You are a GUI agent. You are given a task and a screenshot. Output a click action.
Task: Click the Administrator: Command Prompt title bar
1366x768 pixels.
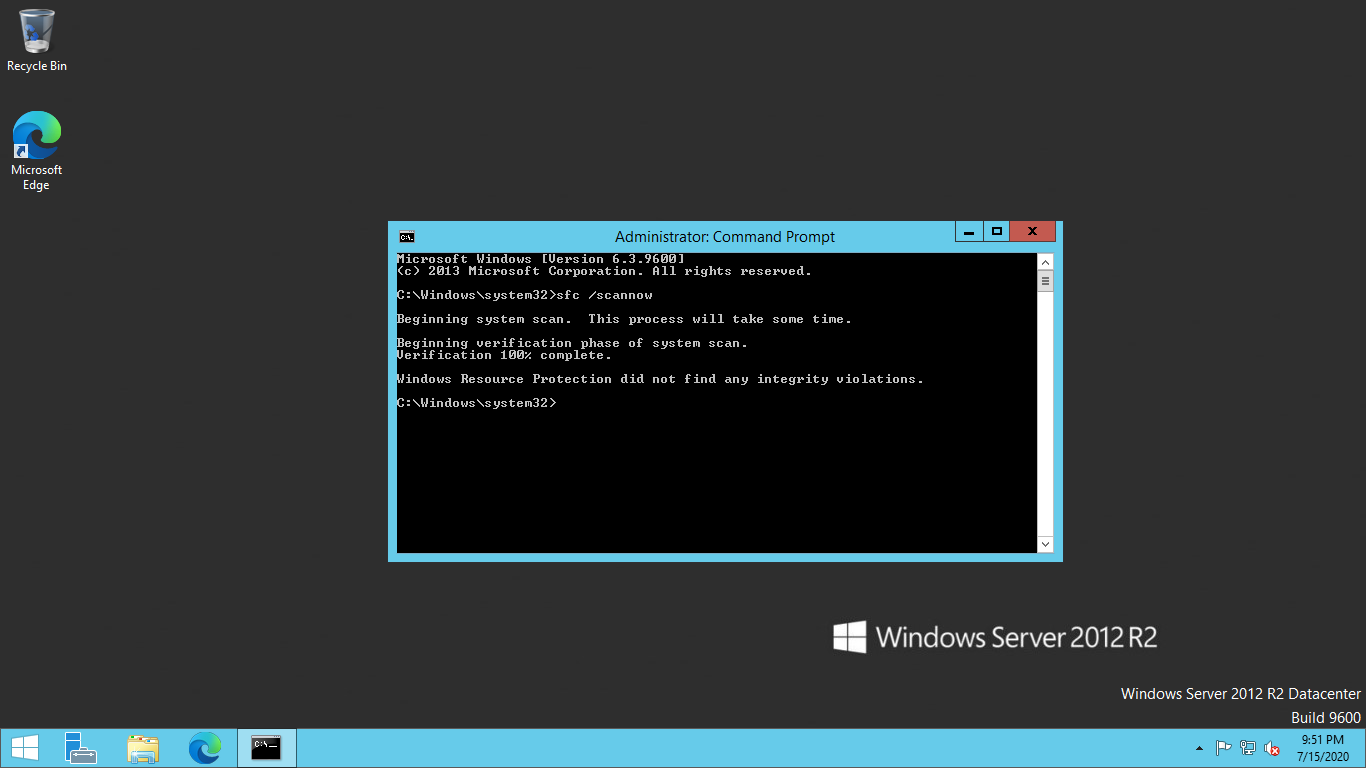(724, 237)
